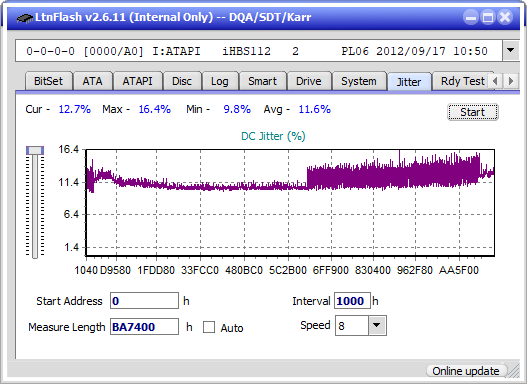Image resolution: width=527 pixels, height=384 pixels.
Task: Switch to the Smart tab
Action: (x=262, y=81)
